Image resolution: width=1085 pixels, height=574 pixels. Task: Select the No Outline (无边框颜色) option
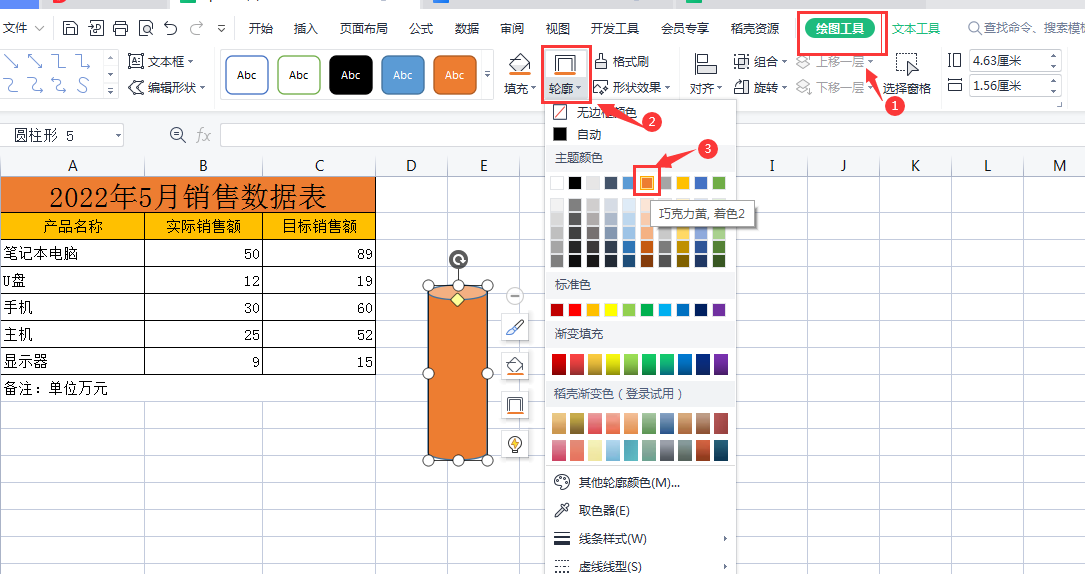click(x=605, y=112)
